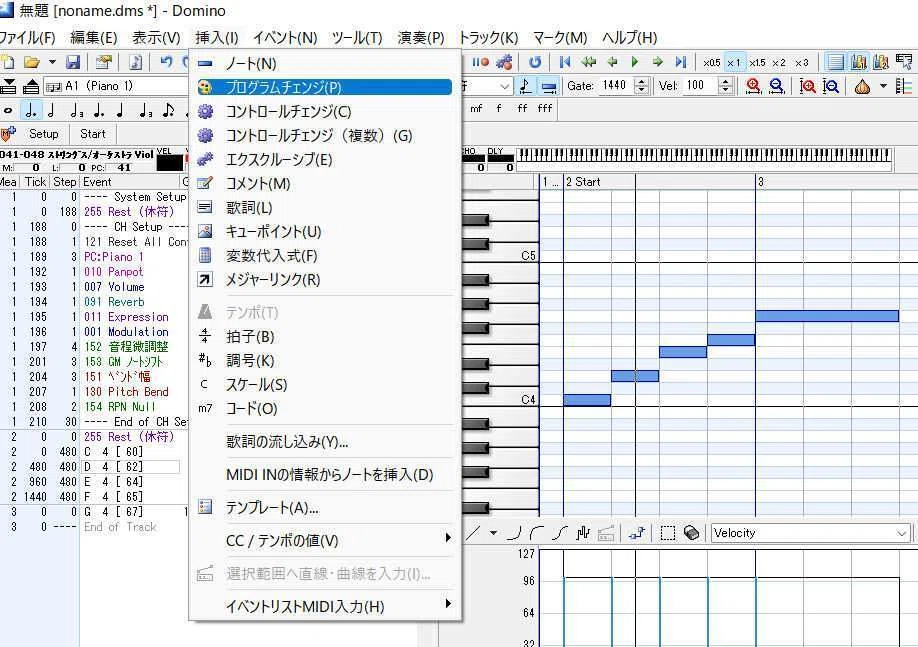The image size is (918, 647).
Task: Choose プログラムチェンジ(P) from the menu
Action: pyautogui.click(x=323, y=87)
